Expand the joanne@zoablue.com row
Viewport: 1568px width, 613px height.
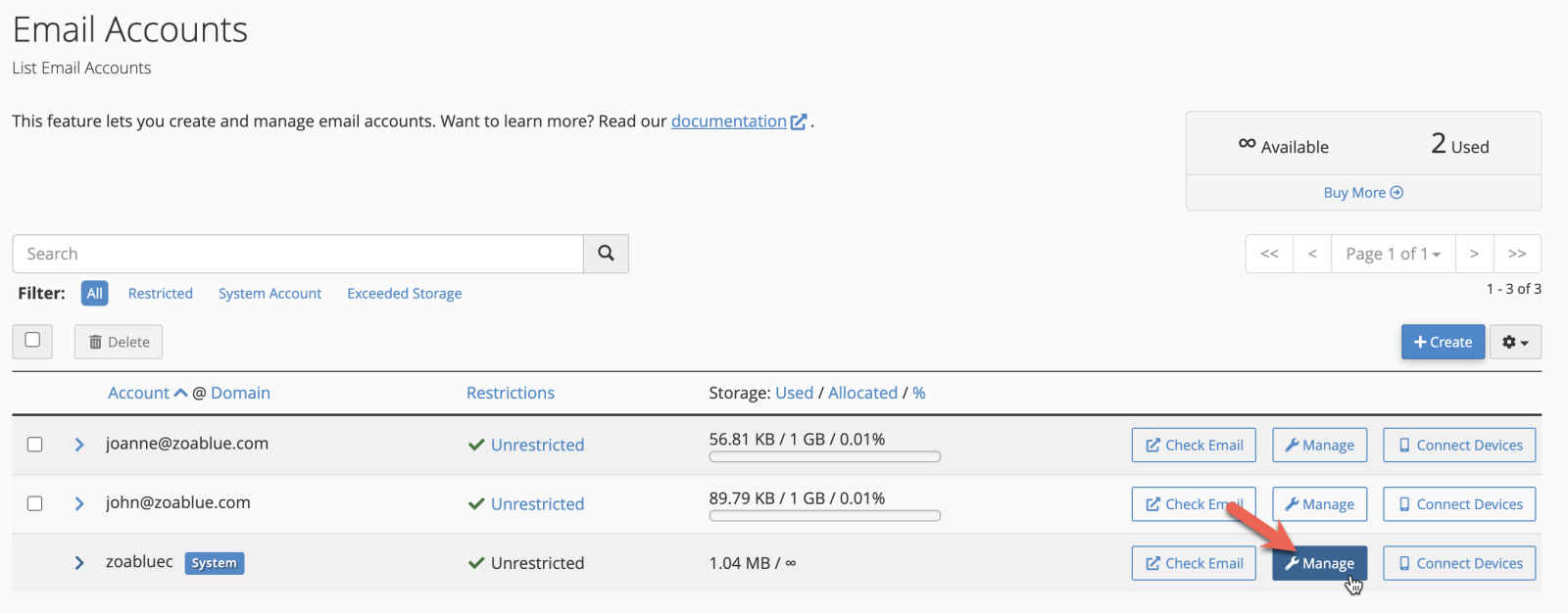click(79, 445)
